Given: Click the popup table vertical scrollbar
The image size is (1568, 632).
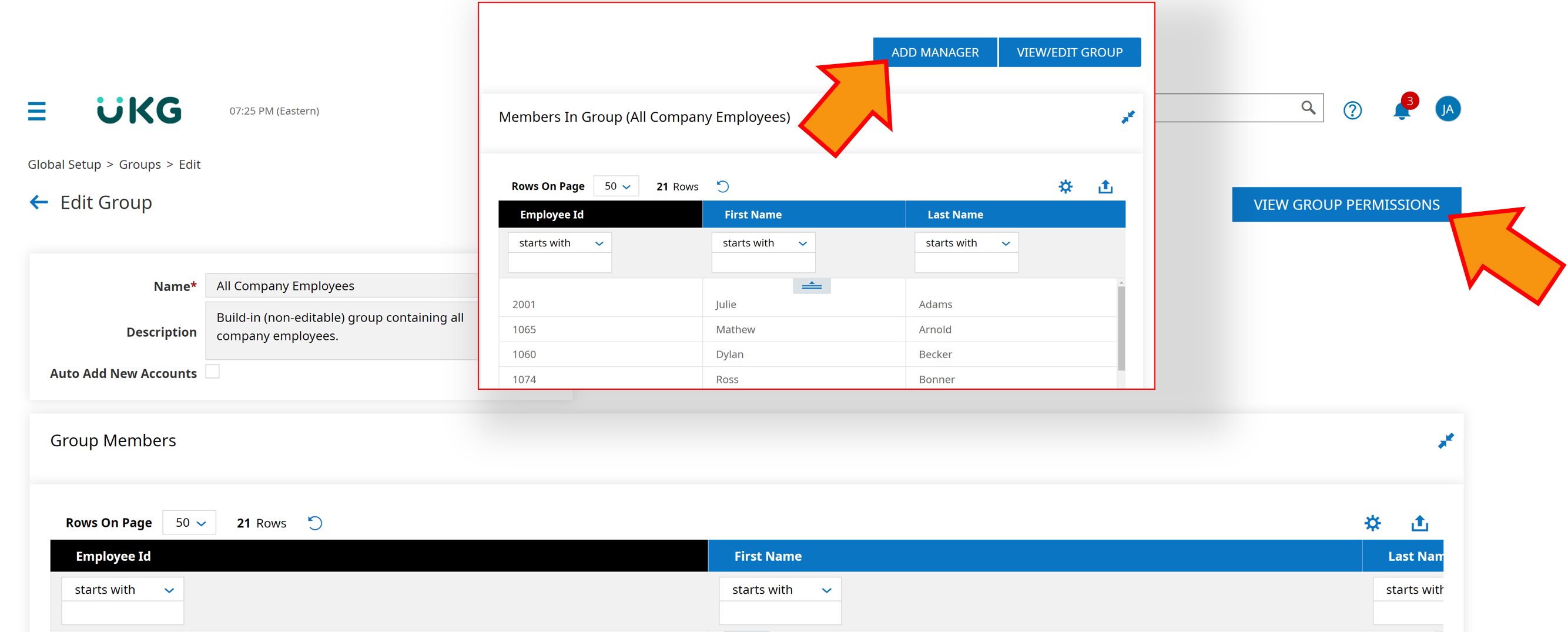Looking at the screenshot, I should click(x=1121, y=329).
